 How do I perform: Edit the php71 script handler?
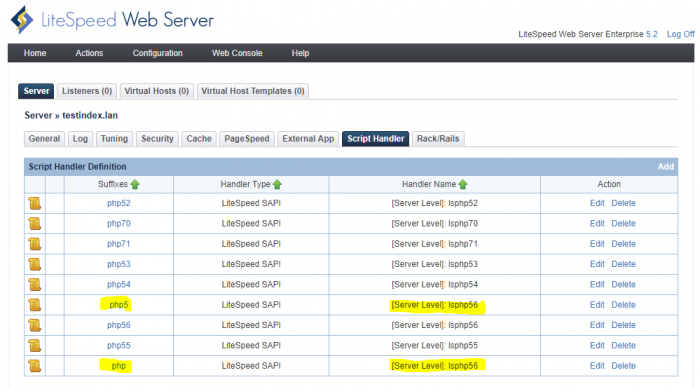(x=597, y=244)
